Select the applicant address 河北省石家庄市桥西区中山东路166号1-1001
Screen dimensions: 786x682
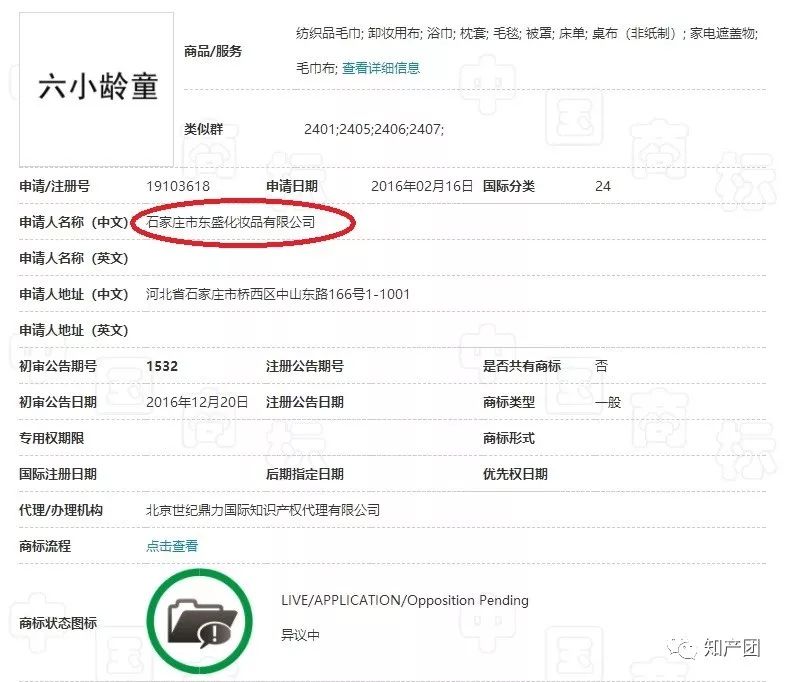pyautogui.click(x=278, y=294)
